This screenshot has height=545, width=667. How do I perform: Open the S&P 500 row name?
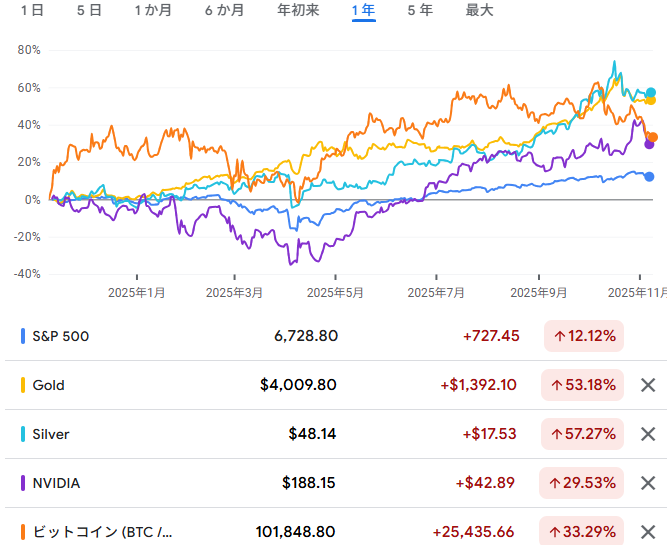click(61, 336)
